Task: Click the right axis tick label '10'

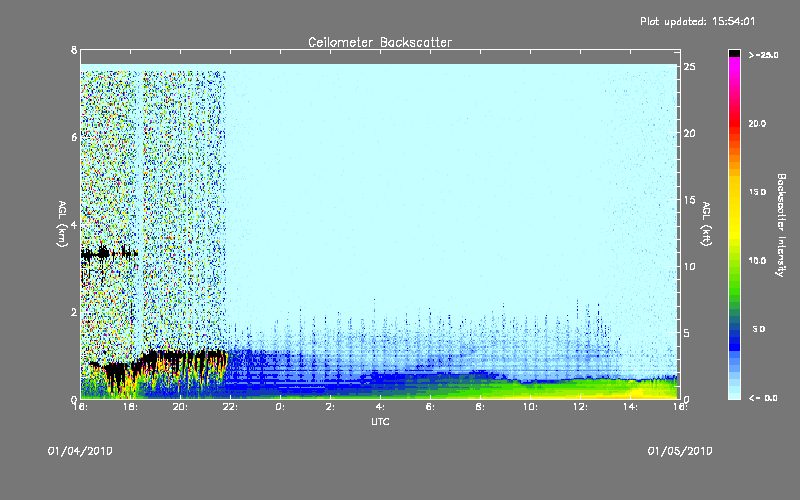Action: tap(689, 266)
